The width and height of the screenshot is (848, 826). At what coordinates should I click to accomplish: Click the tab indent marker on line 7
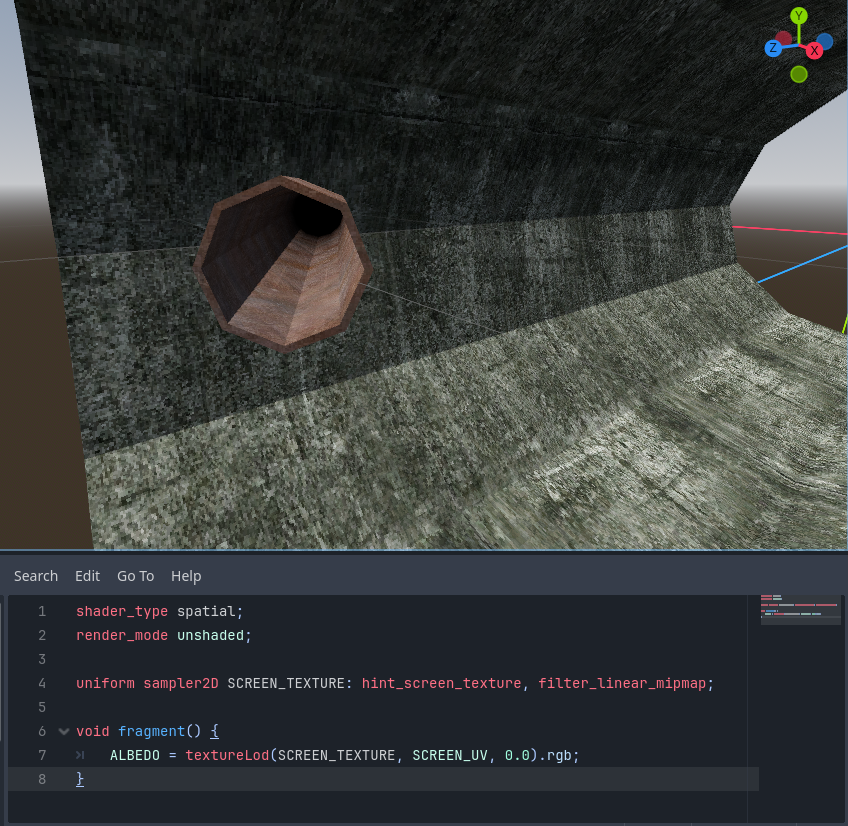pos(81,756)
